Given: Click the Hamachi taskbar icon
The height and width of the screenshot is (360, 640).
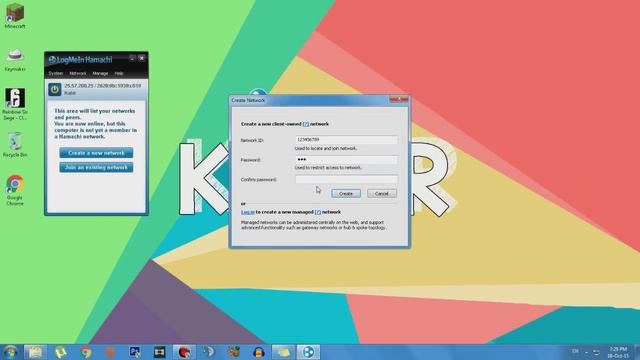Looking at the screenshot, I should [x=308, y=352].
